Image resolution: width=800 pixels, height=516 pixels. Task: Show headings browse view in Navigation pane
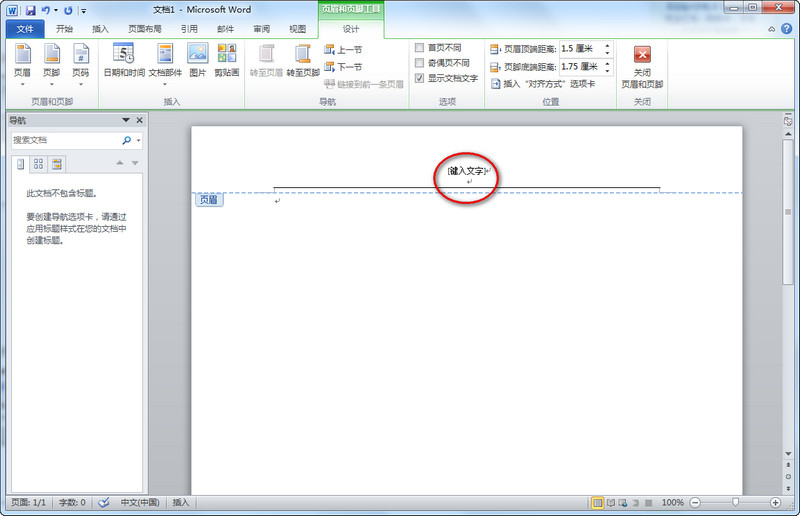click(20, 164)
